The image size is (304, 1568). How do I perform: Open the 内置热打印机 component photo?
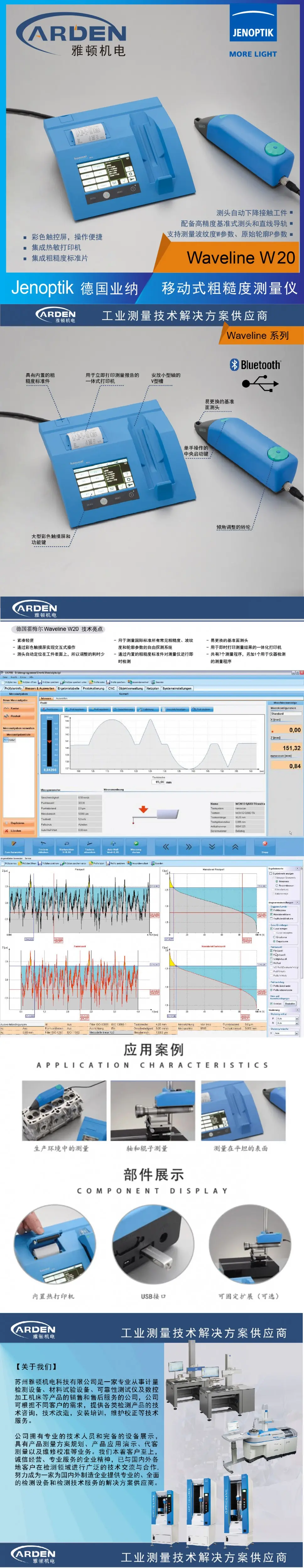coord(54,1244)
